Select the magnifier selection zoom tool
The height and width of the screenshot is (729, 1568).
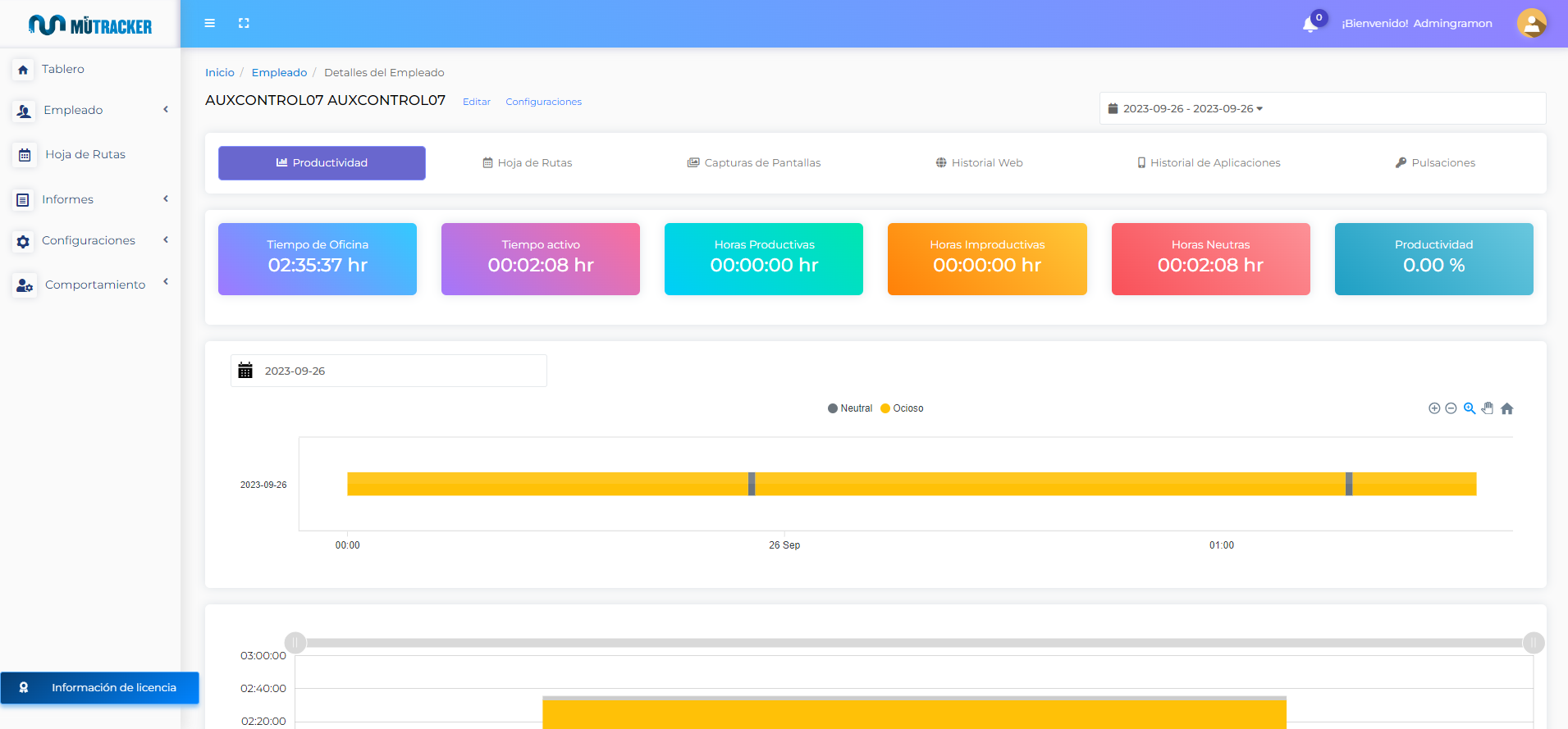[1470, 408]
